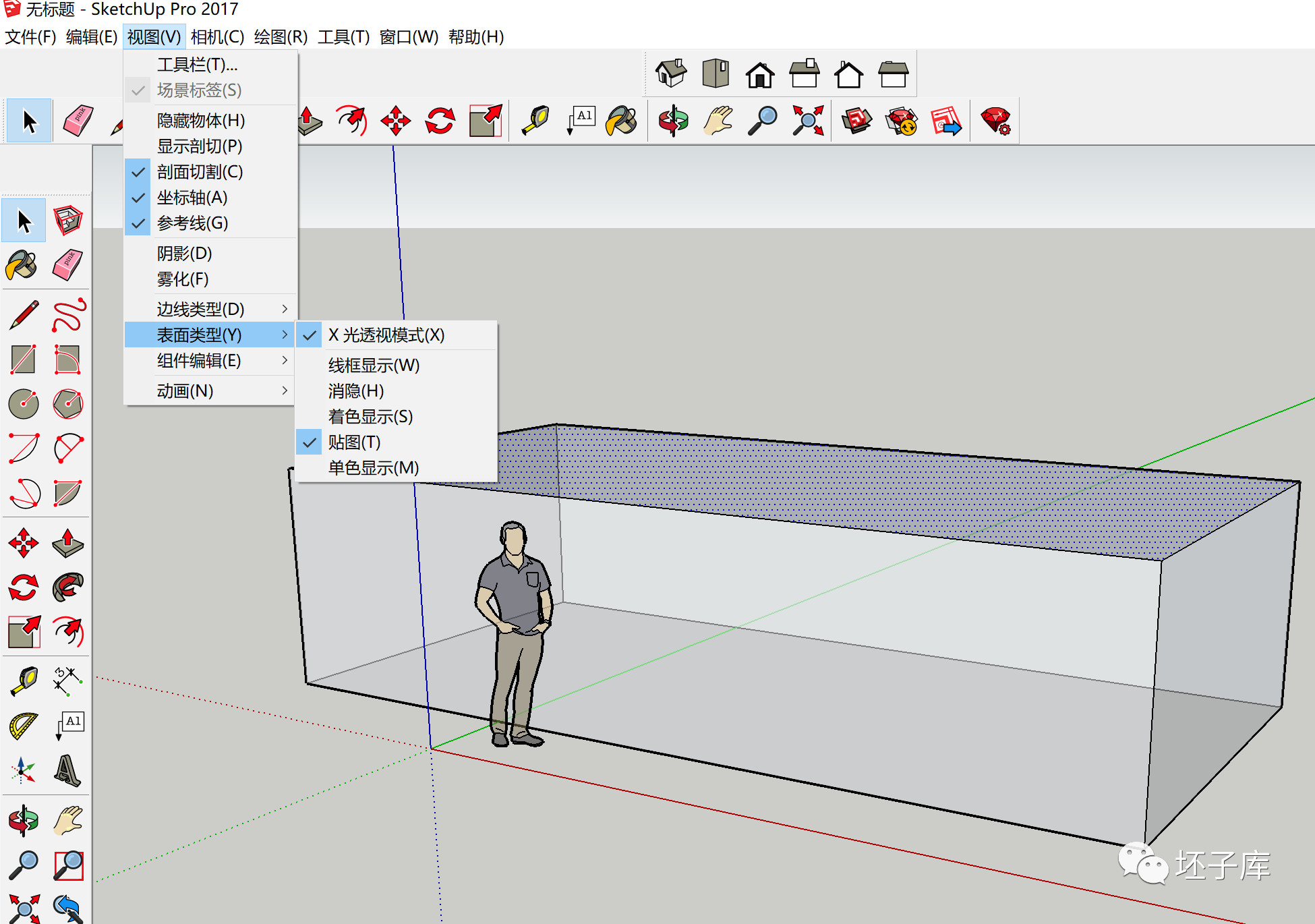The width and height of the screenshot is (1315, 924).
Task: Choose 消隐(H) hidden line style
Action: [x=397, y=391]
